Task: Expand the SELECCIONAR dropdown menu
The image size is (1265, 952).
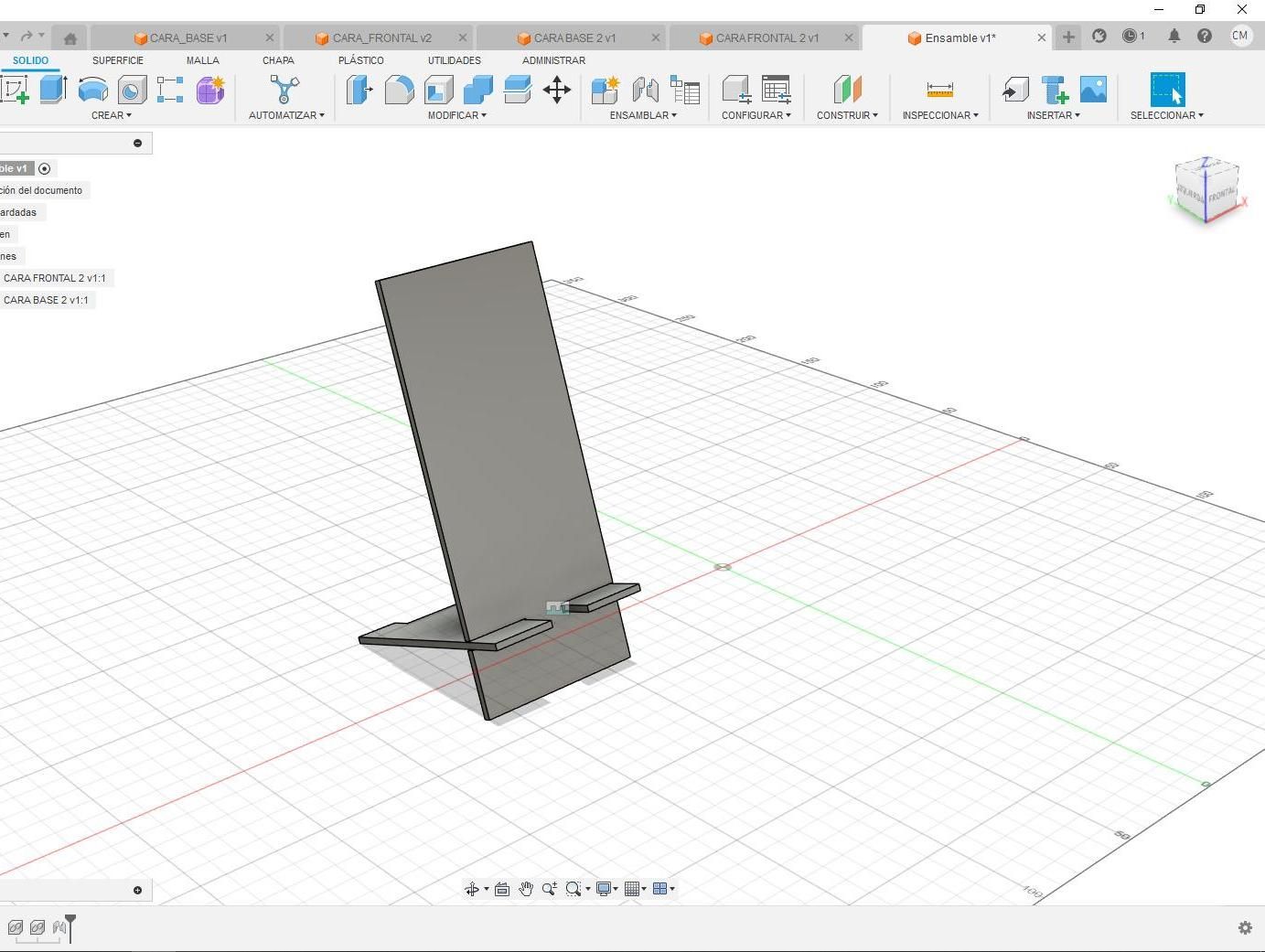Action: [1167, 115]
